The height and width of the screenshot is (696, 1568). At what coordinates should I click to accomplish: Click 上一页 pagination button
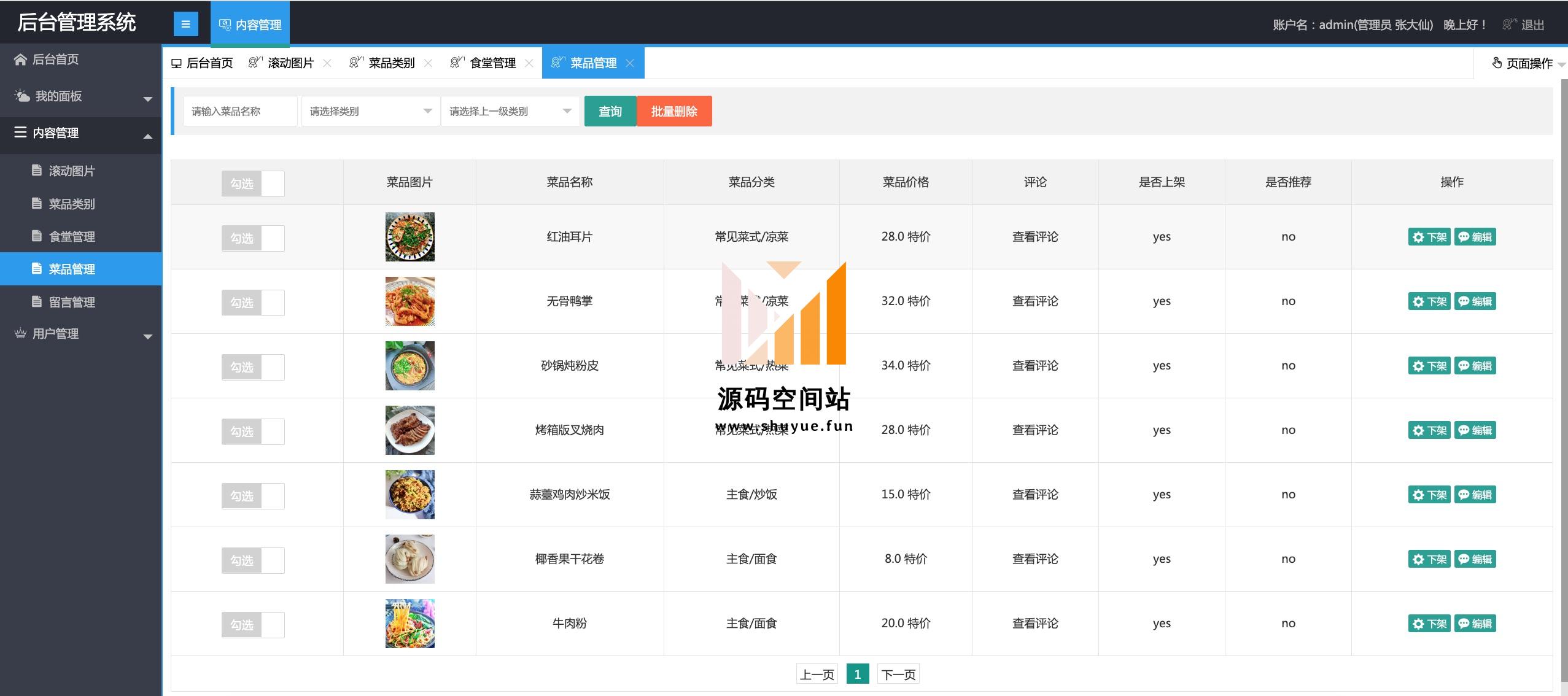pos(817,675)
